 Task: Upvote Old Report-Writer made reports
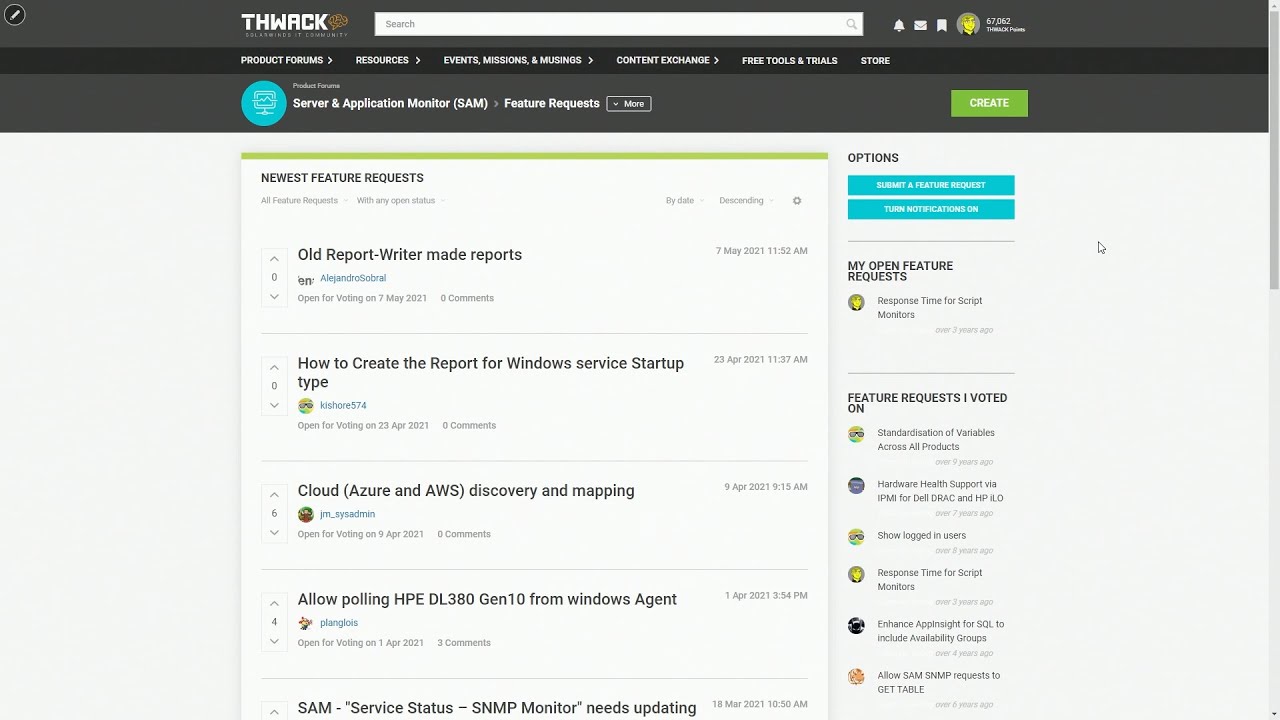(x=274, y=259)
